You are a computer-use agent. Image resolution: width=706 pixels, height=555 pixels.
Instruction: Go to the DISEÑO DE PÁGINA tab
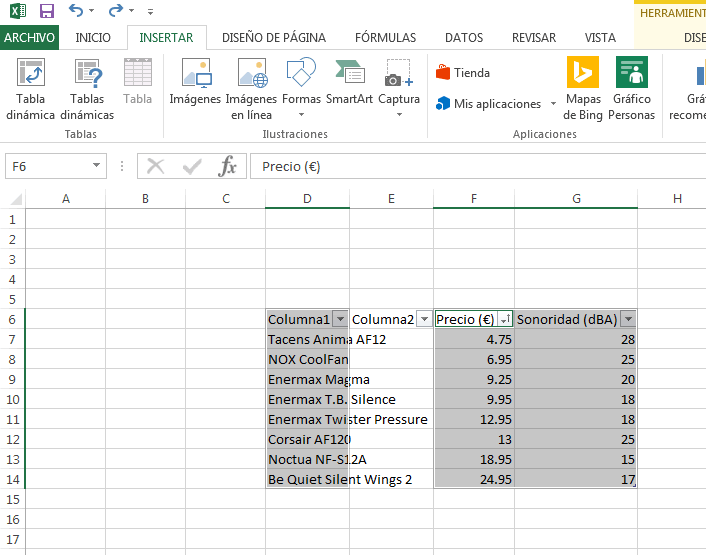(x=274, y=37)
